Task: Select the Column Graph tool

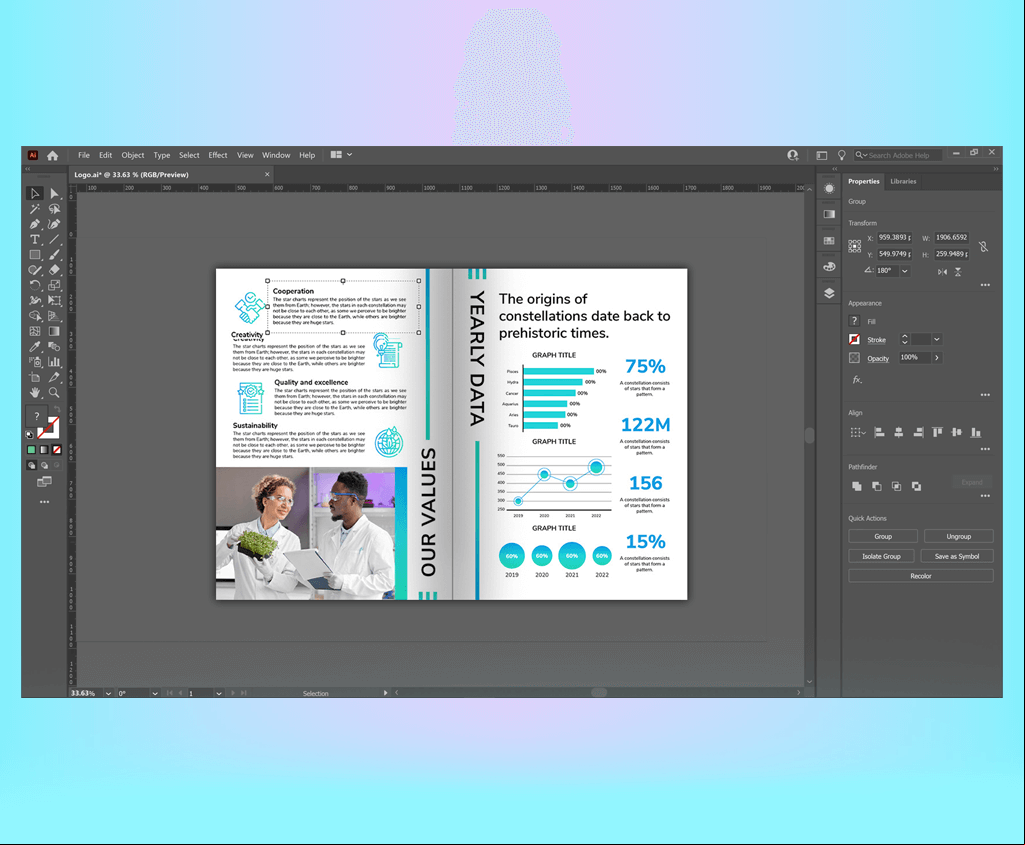Action: (x=54, y=361)
